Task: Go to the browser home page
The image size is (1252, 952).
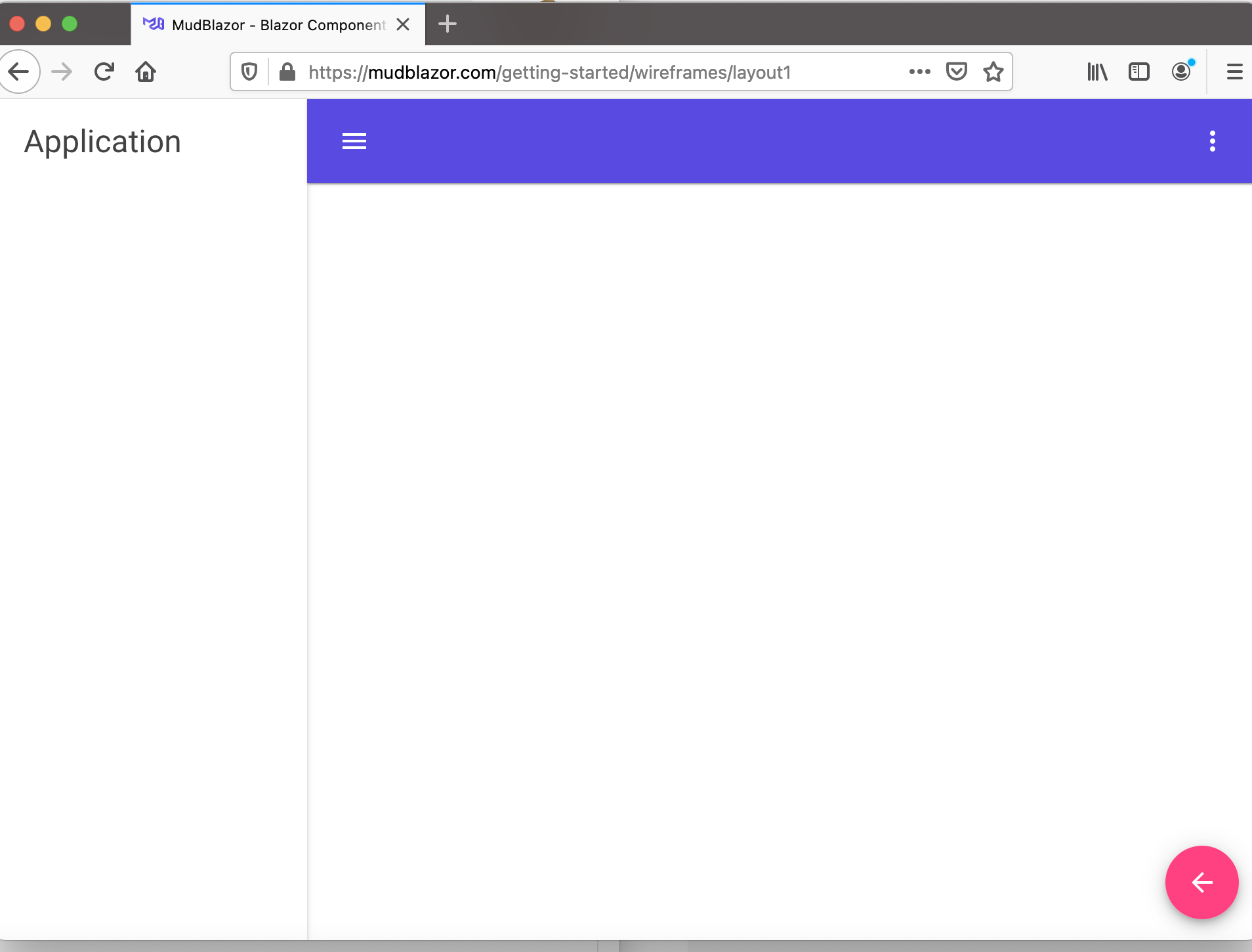Action: pyautogui.click(x=146, y=72)
